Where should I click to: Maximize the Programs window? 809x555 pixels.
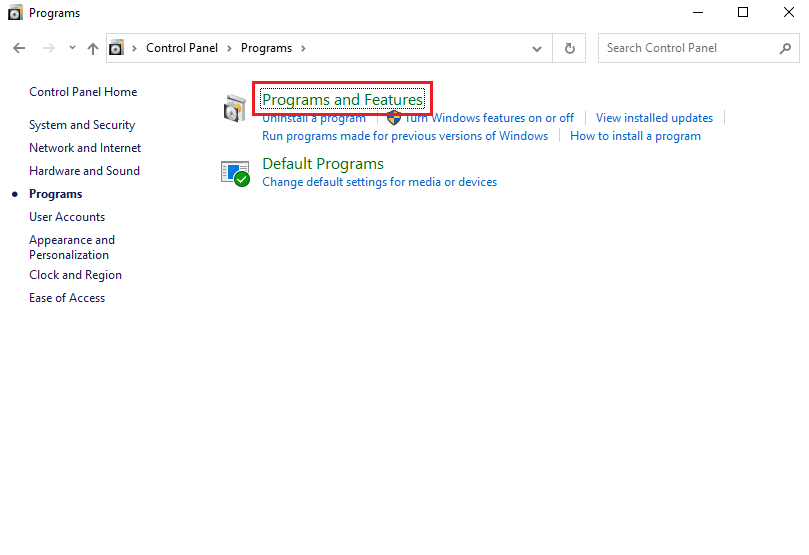tap(743, 12)
